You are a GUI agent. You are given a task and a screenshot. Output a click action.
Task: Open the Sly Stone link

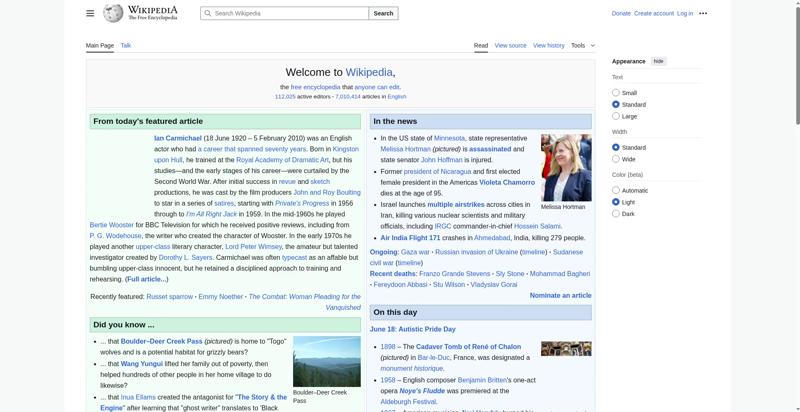510,274
